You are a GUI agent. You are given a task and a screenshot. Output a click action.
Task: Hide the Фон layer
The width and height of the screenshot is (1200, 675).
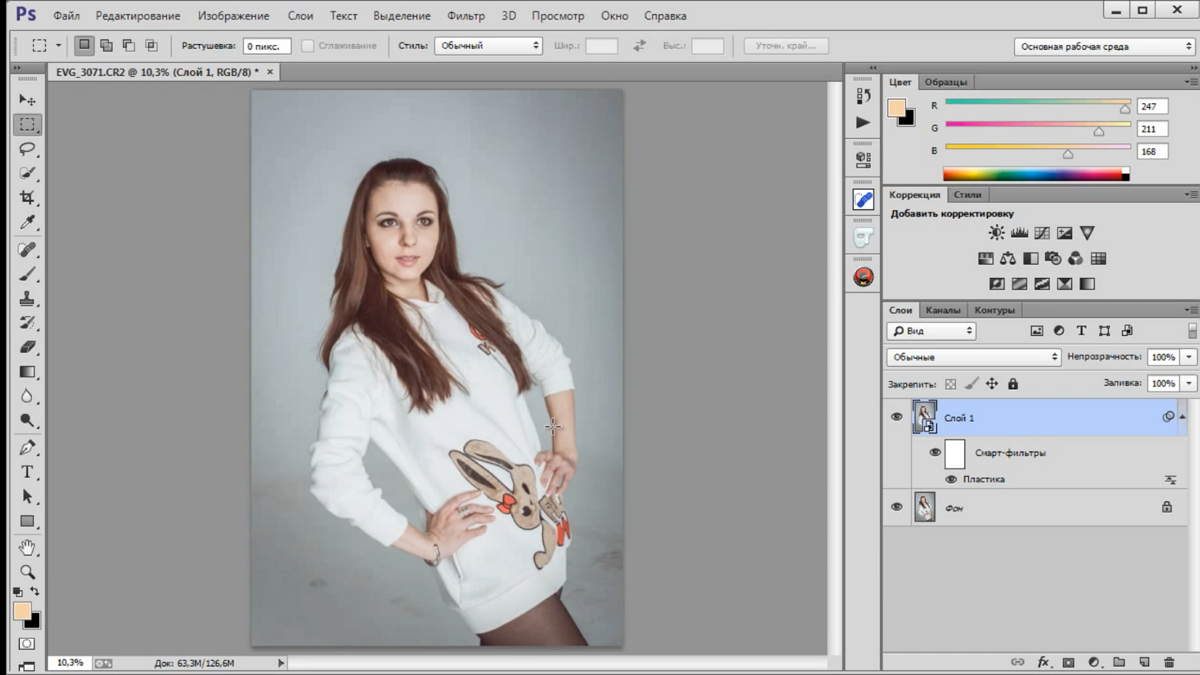(896, 507)
